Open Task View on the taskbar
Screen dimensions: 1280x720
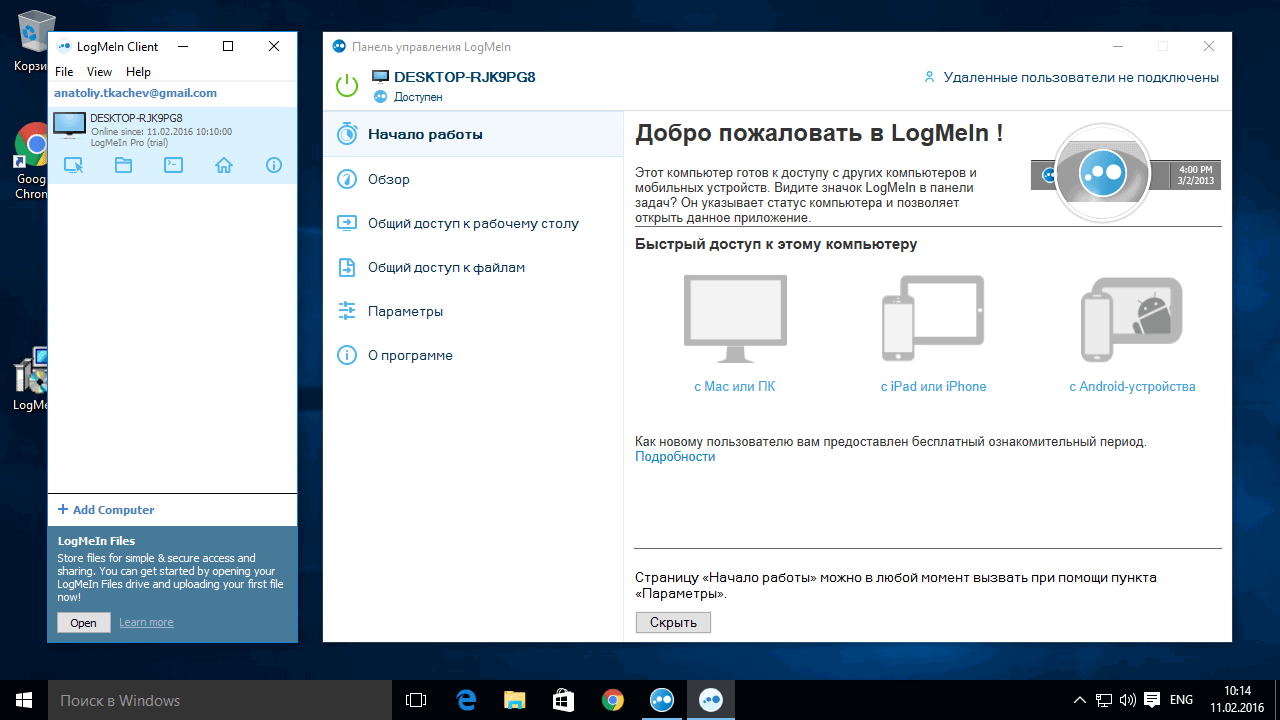point(416,700)
